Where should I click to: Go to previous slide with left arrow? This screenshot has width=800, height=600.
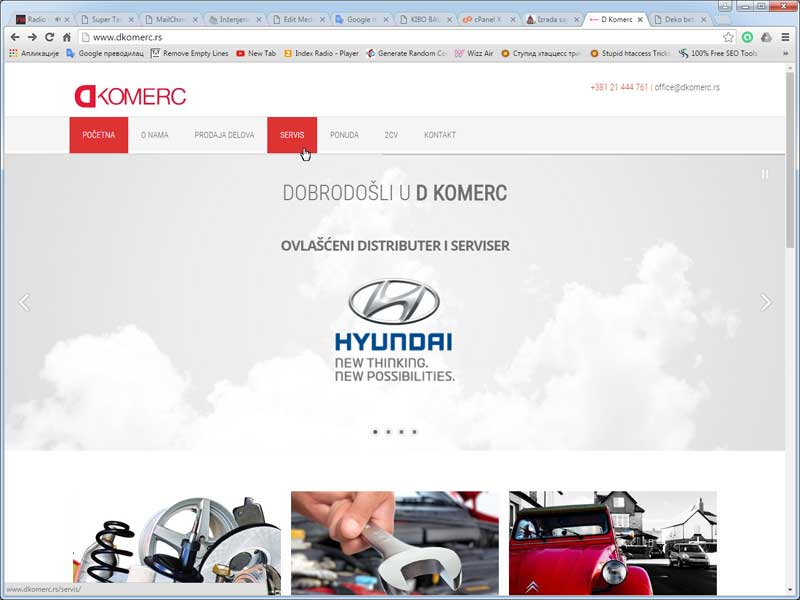tap(24, 302)
